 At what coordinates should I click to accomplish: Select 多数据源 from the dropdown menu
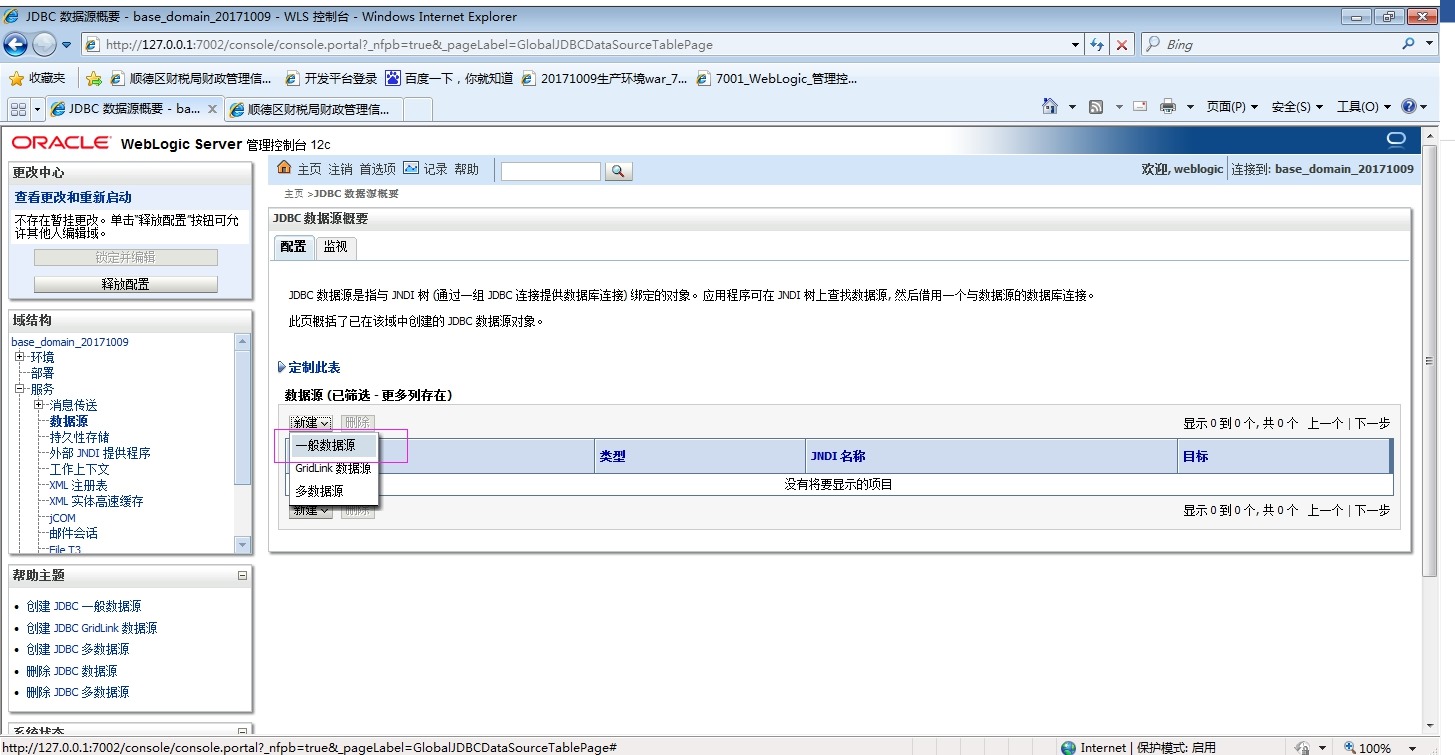[333, 491]
